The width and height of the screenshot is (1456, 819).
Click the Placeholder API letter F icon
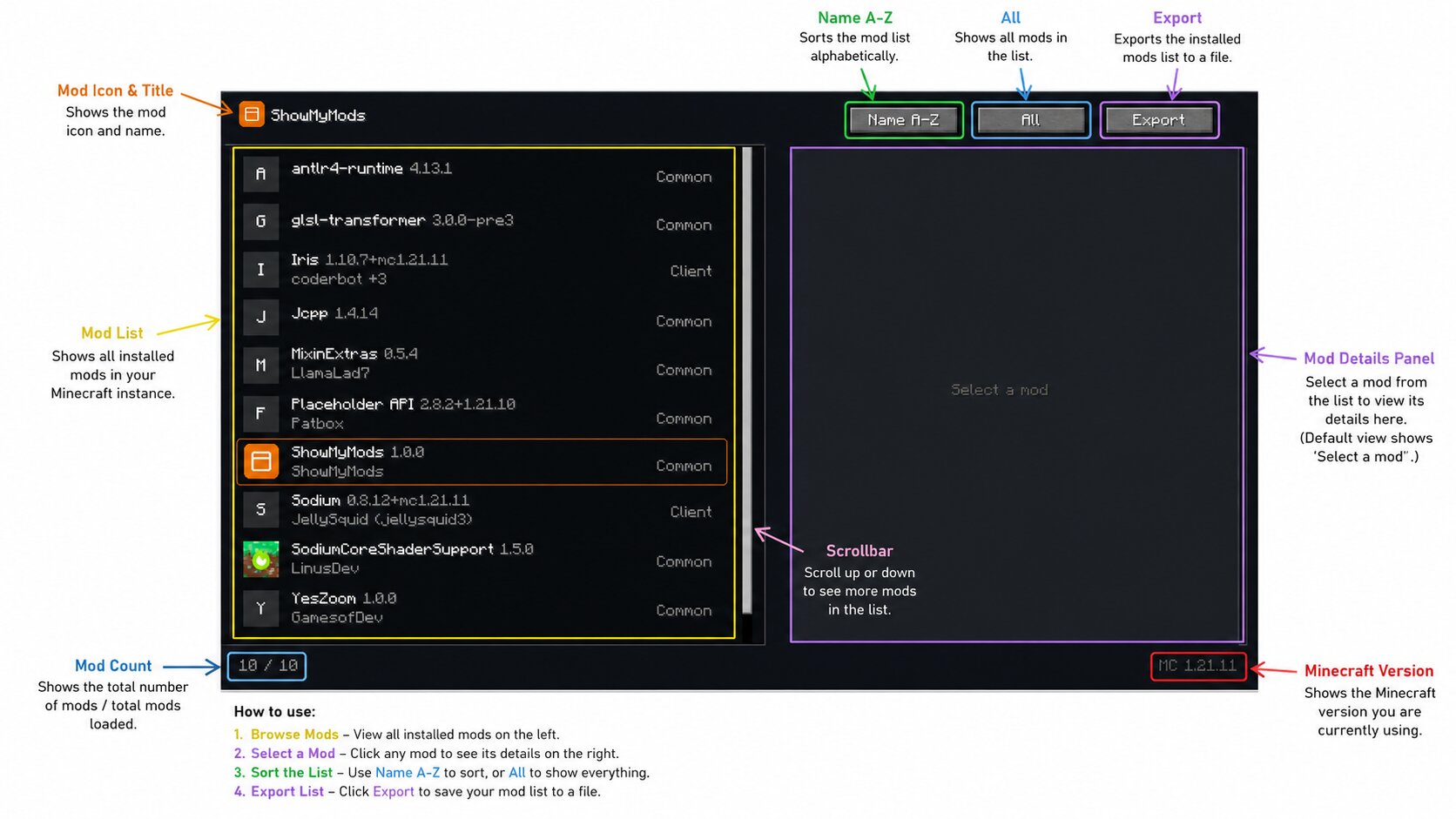point(260,413)
